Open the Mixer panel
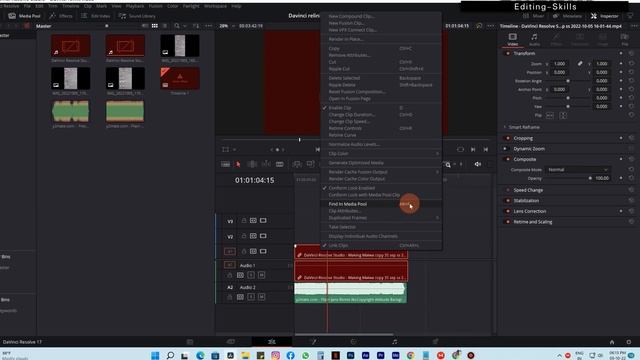The height and width of the screenshot is (360, 640). (533, 16)
